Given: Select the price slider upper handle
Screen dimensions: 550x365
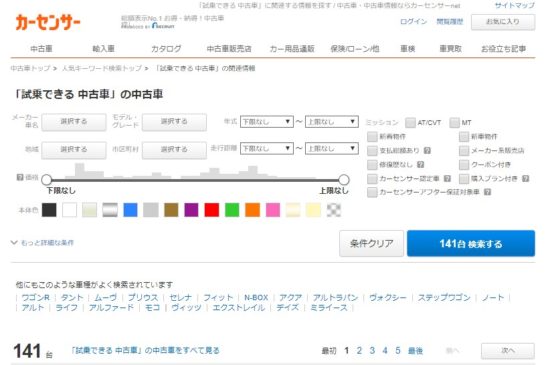Looking at the screenshot, I should tap(344, 180).
